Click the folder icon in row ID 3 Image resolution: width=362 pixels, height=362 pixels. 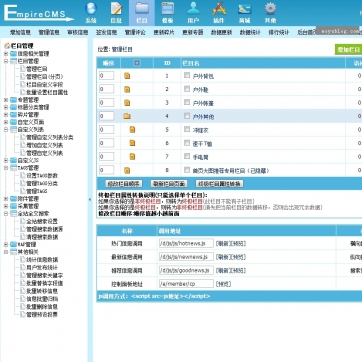127,103
